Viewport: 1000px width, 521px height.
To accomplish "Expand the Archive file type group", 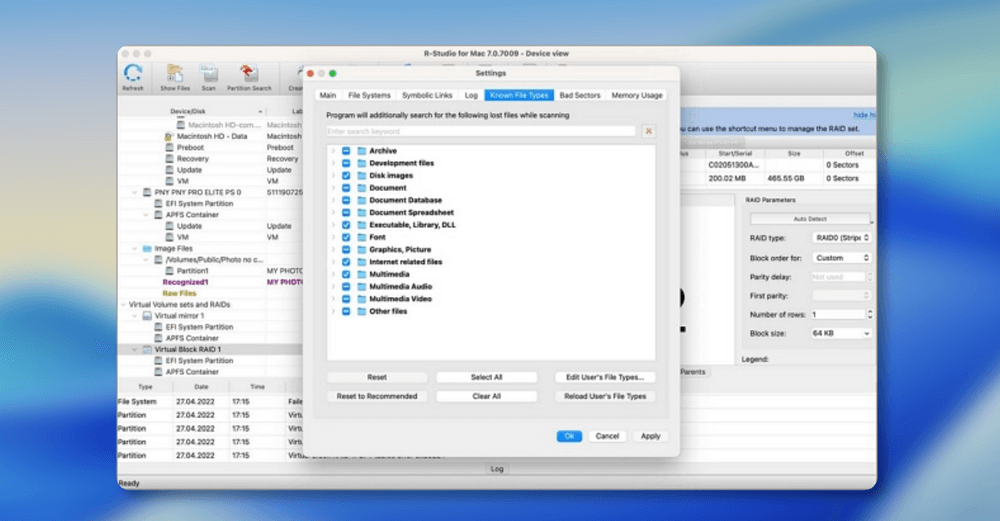I will (333, 151).
